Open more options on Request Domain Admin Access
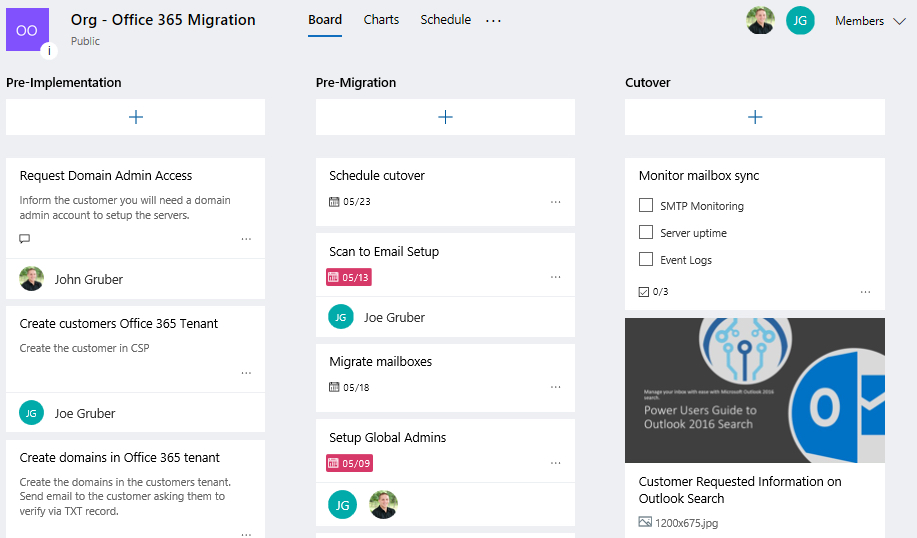 246,239
